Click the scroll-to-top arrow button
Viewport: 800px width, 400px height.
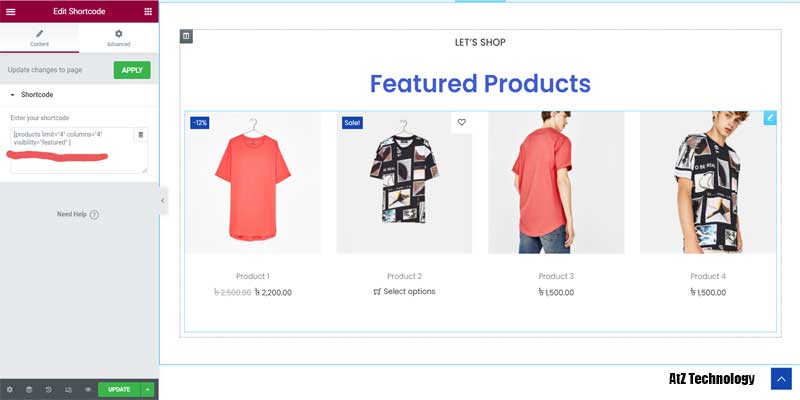coord(781,379)
